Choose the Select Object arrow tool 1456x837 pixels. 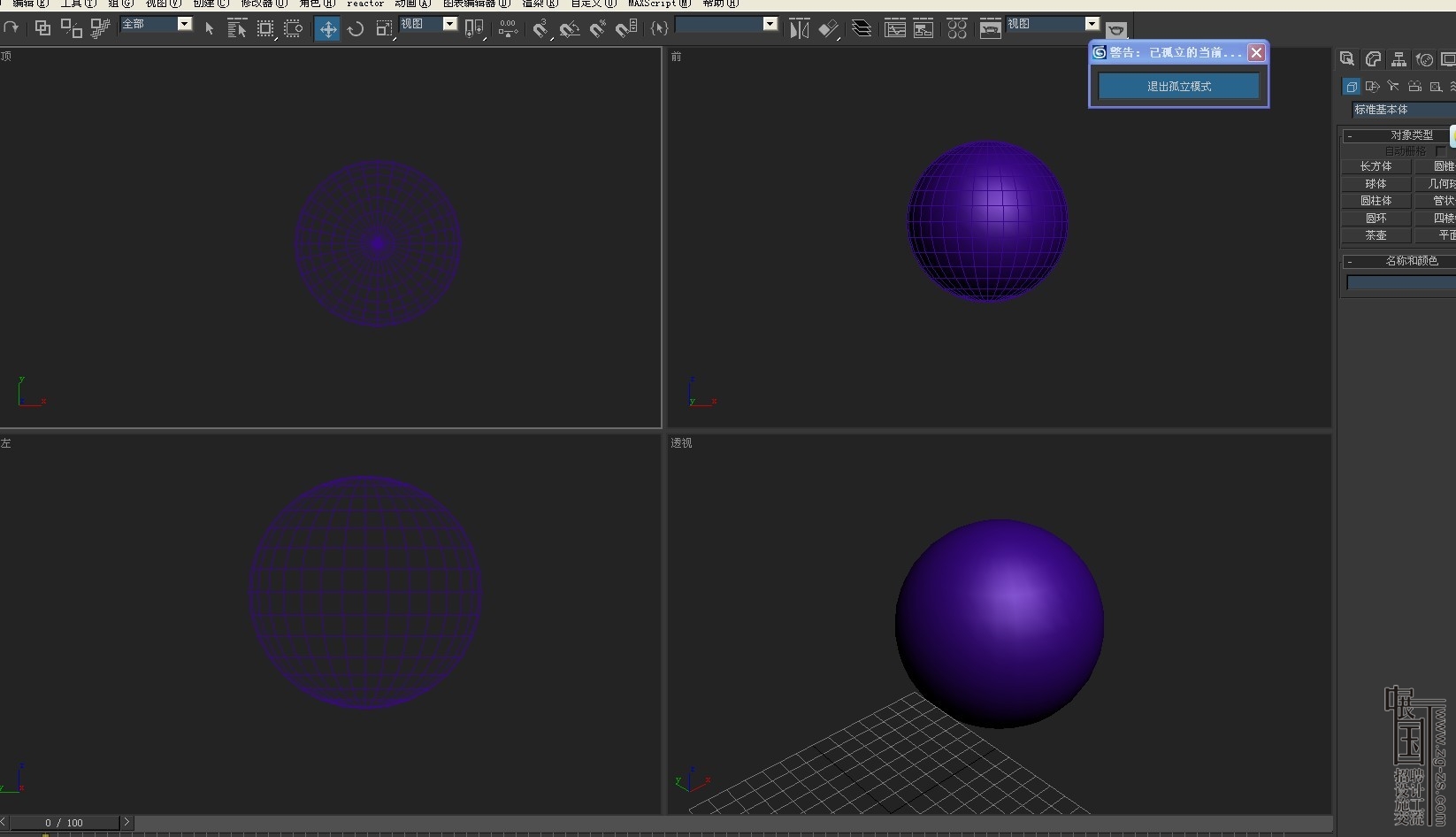coord(210,28)
